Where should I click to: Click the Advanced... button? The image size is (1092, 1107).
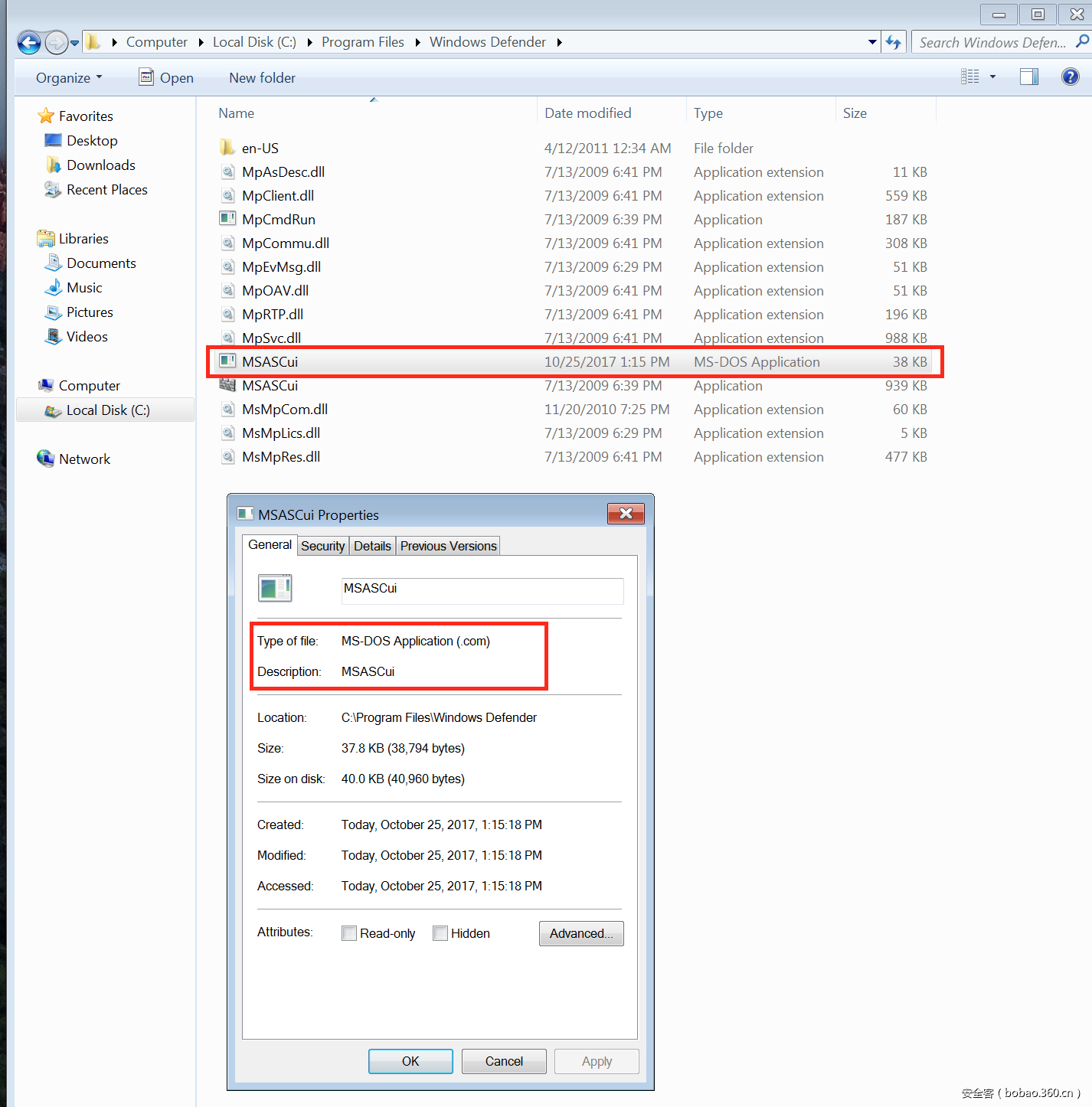(580, 933)
